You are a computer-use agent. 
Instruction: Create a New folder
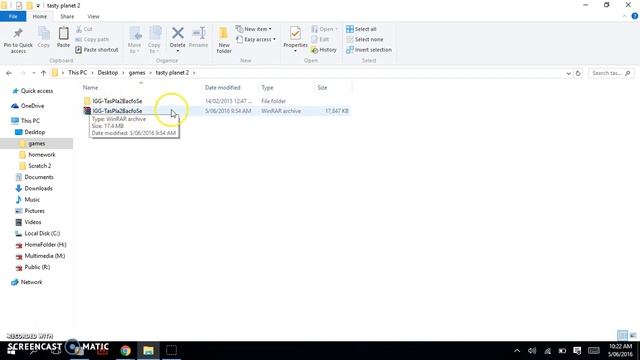[x=224, y=40]
